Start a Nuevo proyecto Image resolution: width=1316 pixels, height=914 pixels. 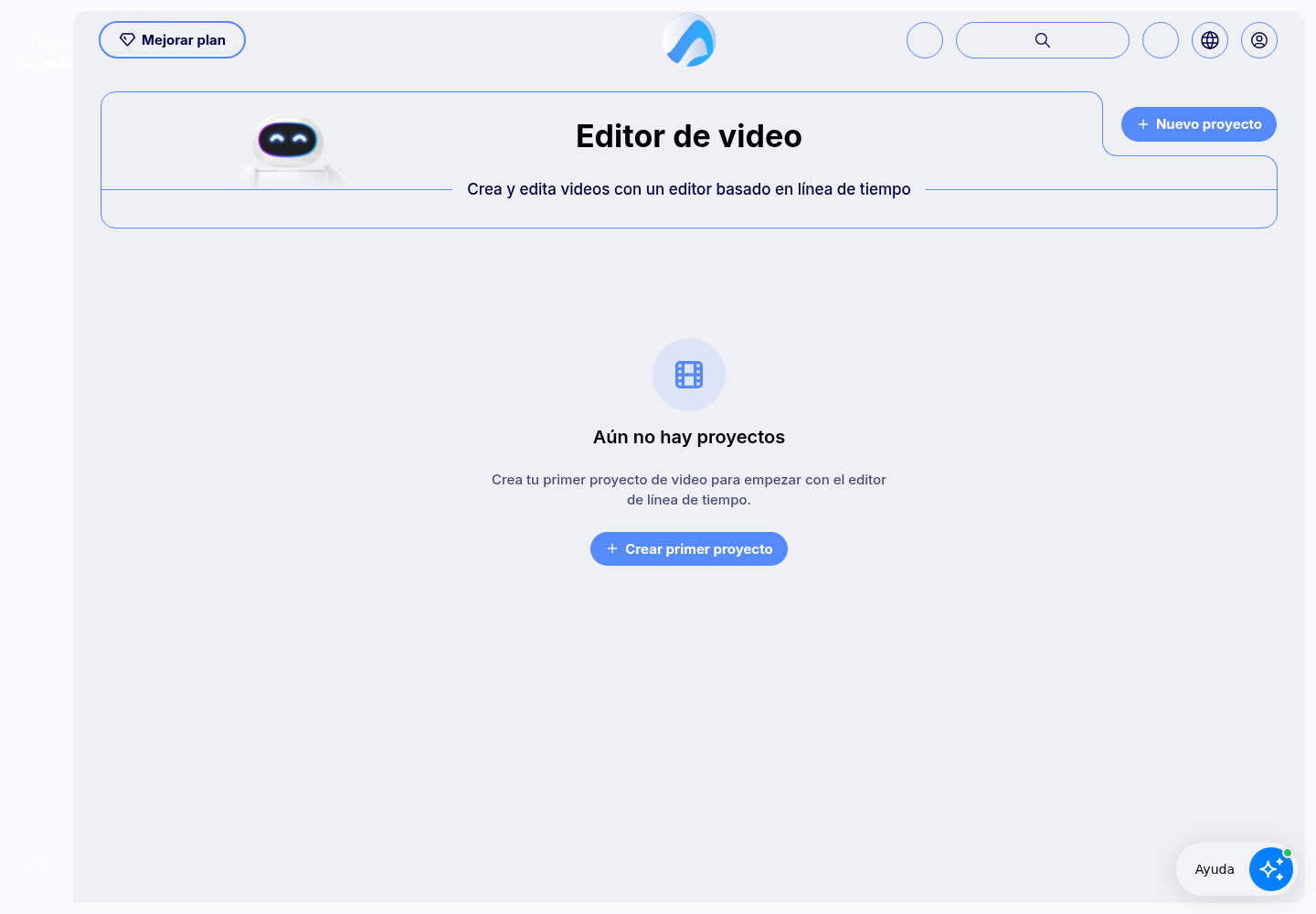click(x=1199, y=124)
